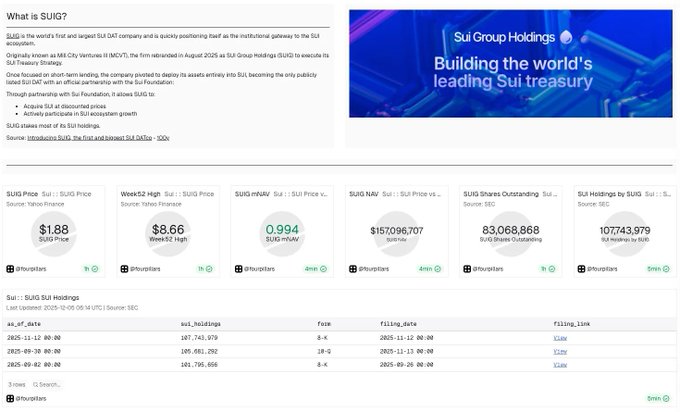Sort by the sui_holdings column header
This screenshot has width=680, height=412.
[x=201, y=324]
